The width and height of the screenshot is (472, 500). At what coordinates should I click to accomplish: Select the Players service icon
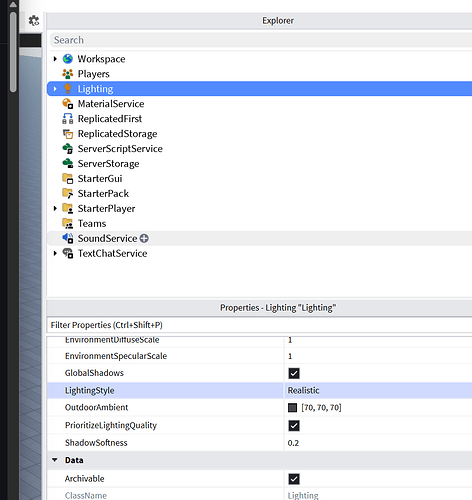pos(68,74)
